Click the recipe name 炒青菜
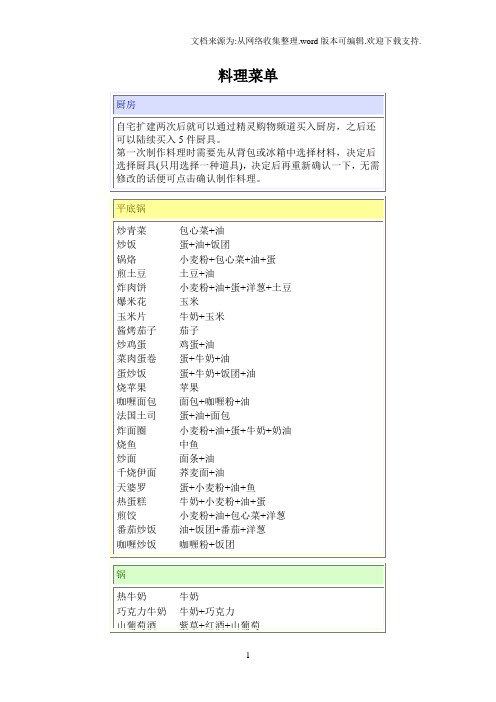 coord(132,231)
